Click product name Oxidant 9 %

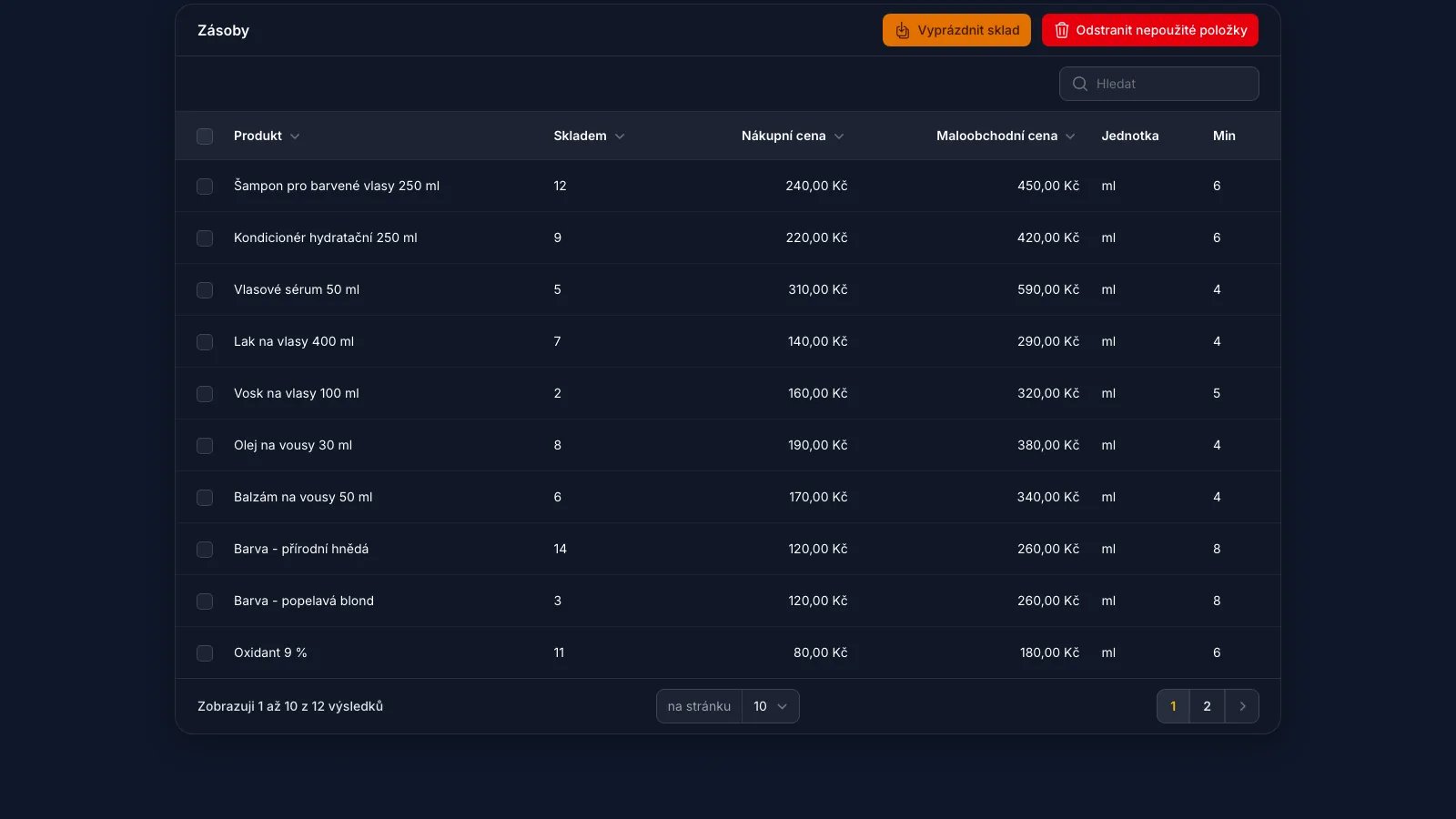(x=270, y=652)
